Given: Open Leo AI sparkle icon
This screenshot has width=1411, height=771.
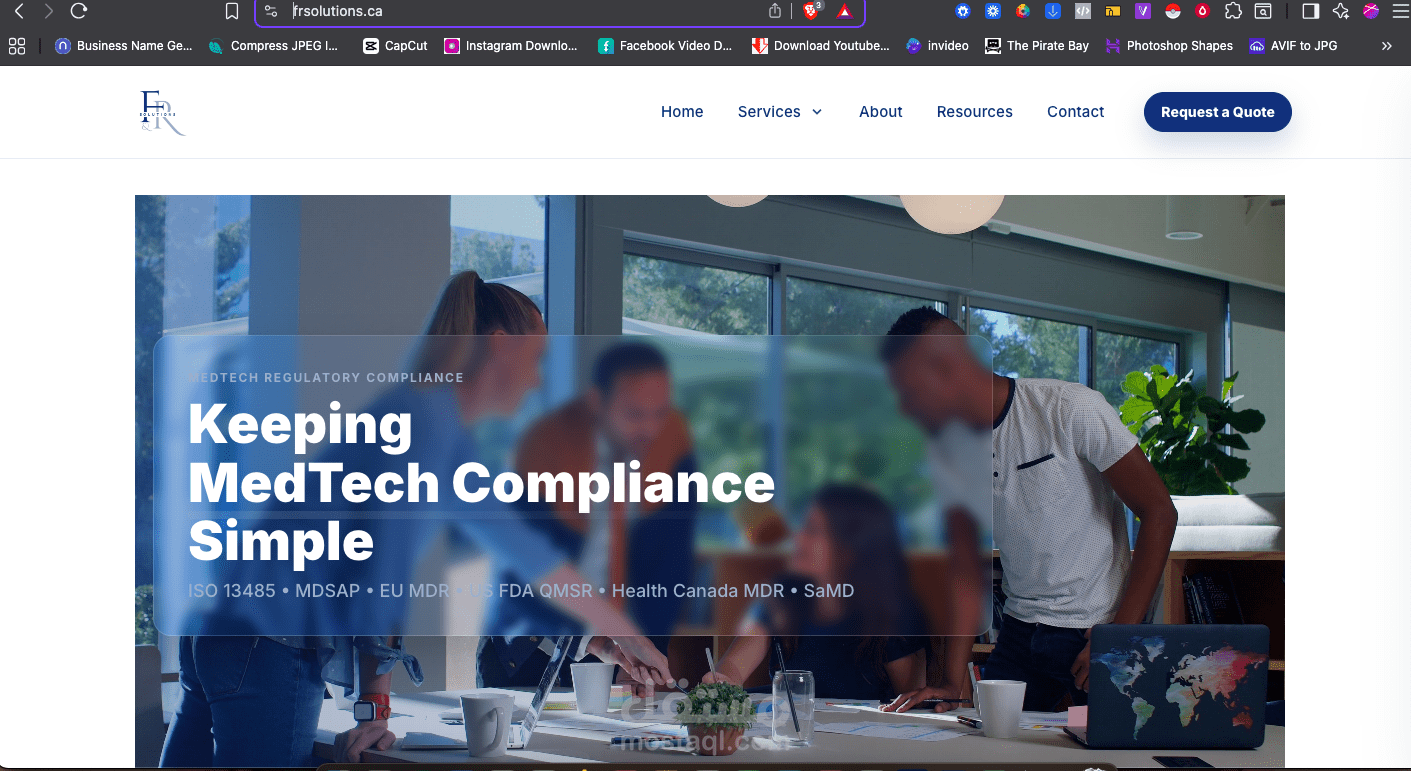Looking at the screenshot, I should 1341,11.
